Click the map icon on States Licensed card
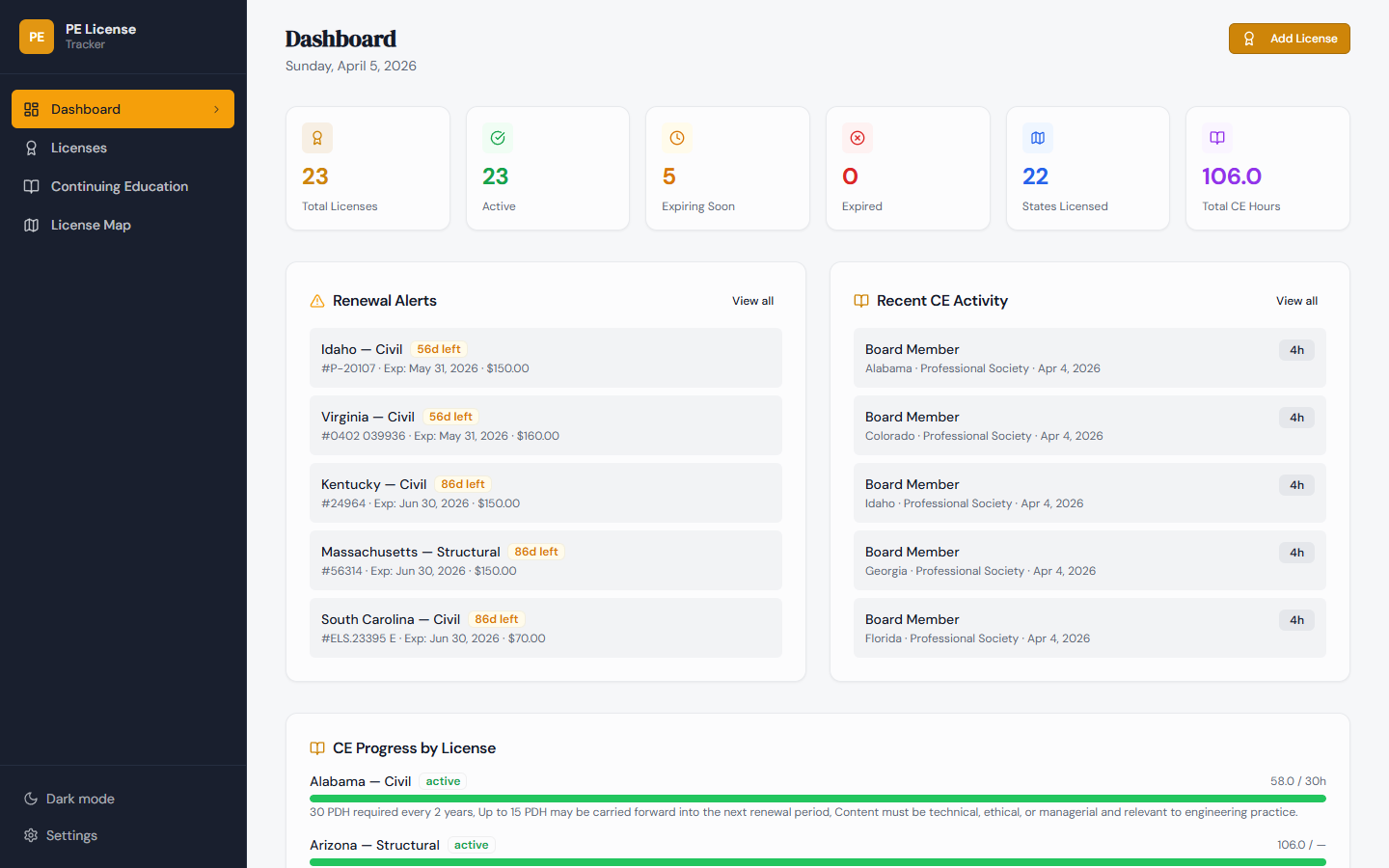 (1037, 138)
